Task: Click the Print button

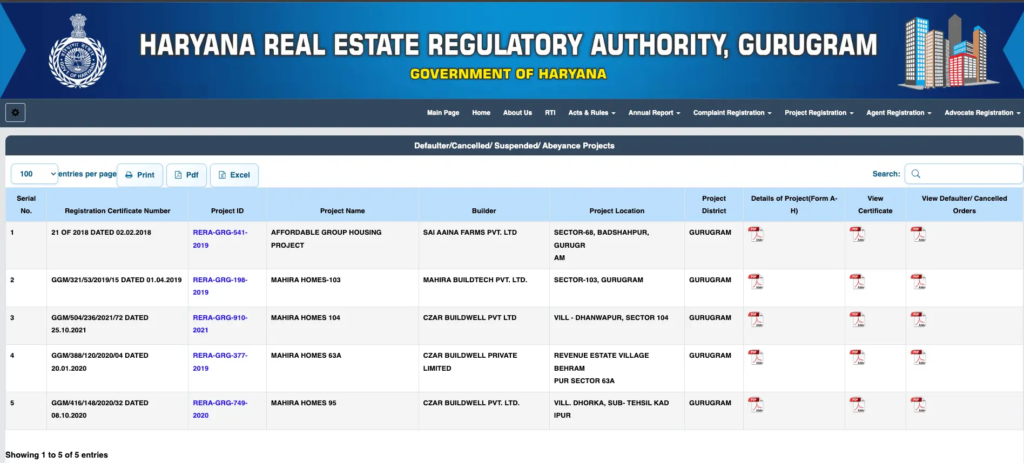Action: coord(140,175)
